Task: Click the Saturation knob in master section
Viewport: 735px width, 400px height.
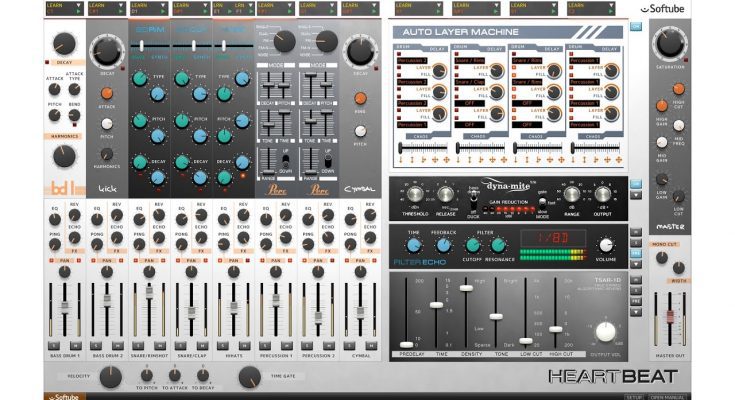Action: 671,44
